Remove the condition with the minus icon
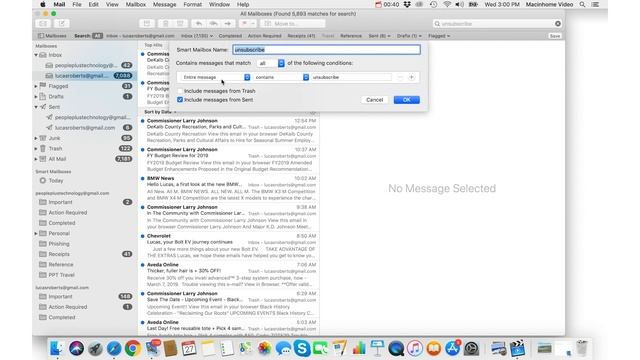 click(x=400, y=77)
